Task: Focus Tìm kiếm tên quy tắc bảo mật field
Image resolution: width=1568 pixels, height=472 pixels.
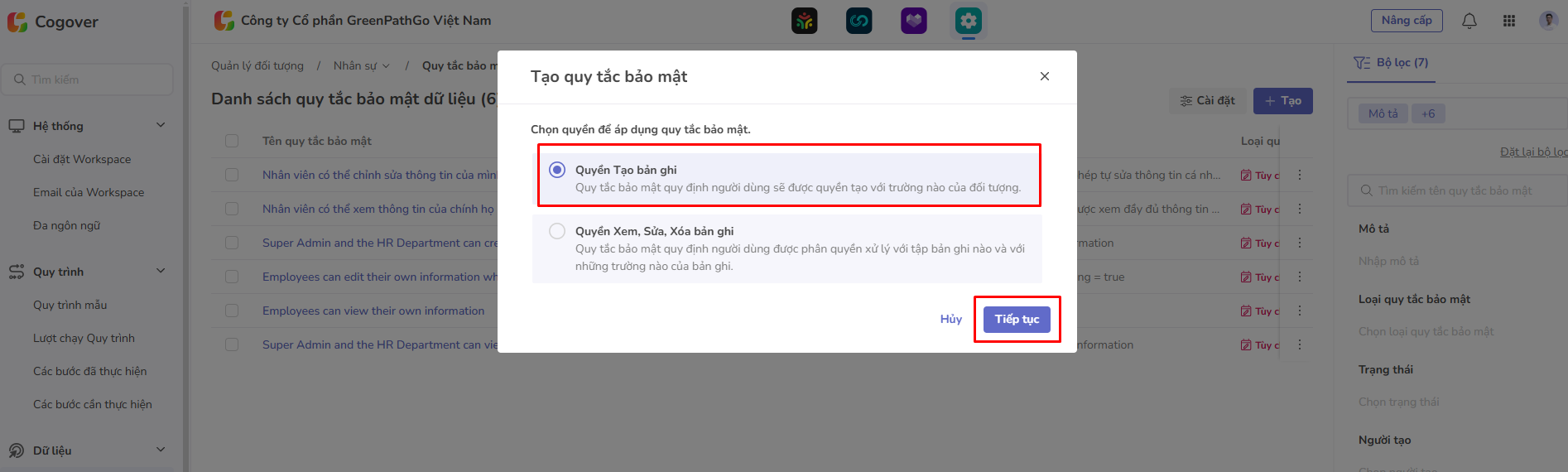Action: click(x=1460, y=190)
